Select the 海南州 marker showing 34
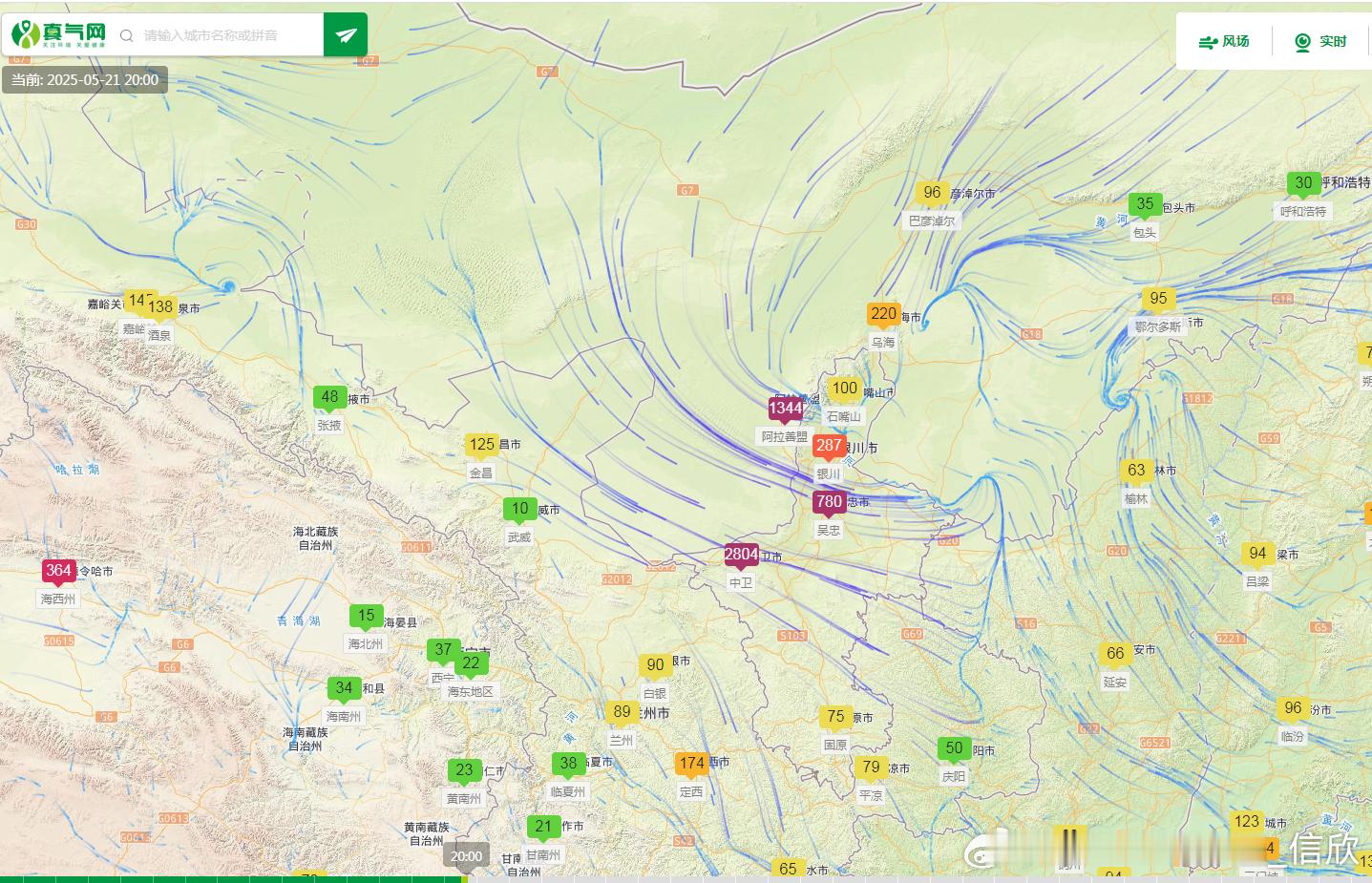Screen dimensions: 1372x883 pyautogui.click(x=344, y=688)
